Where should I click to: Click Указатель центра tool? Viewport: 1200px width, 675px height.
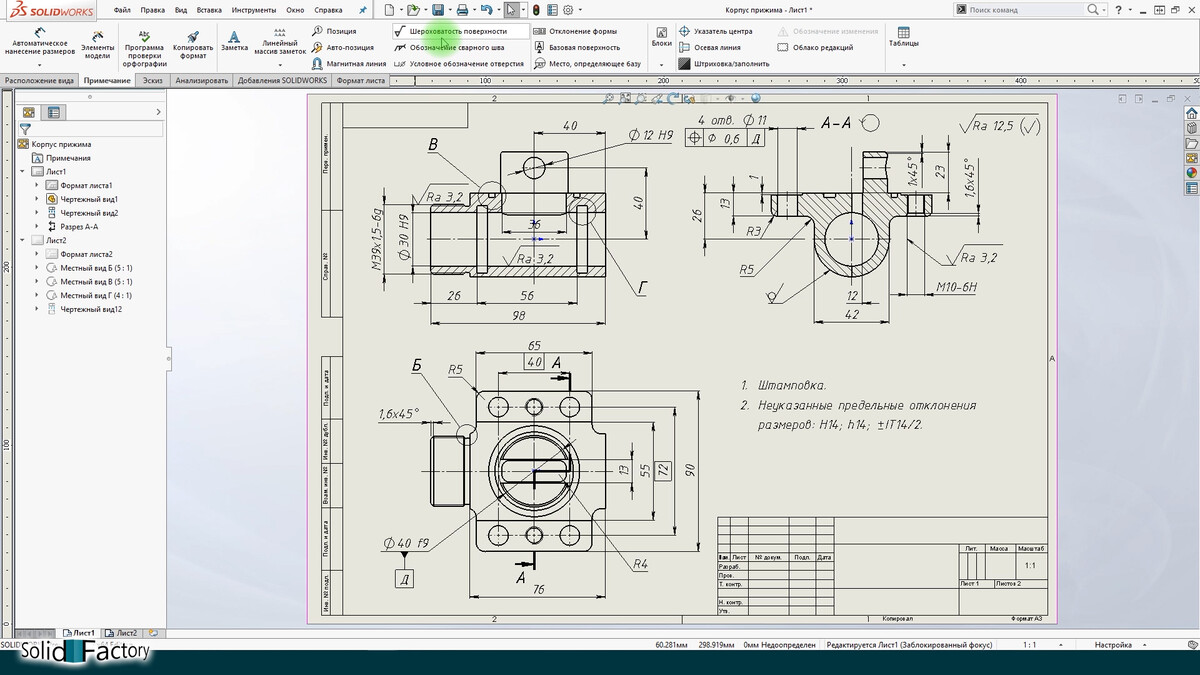click(715, 31)
